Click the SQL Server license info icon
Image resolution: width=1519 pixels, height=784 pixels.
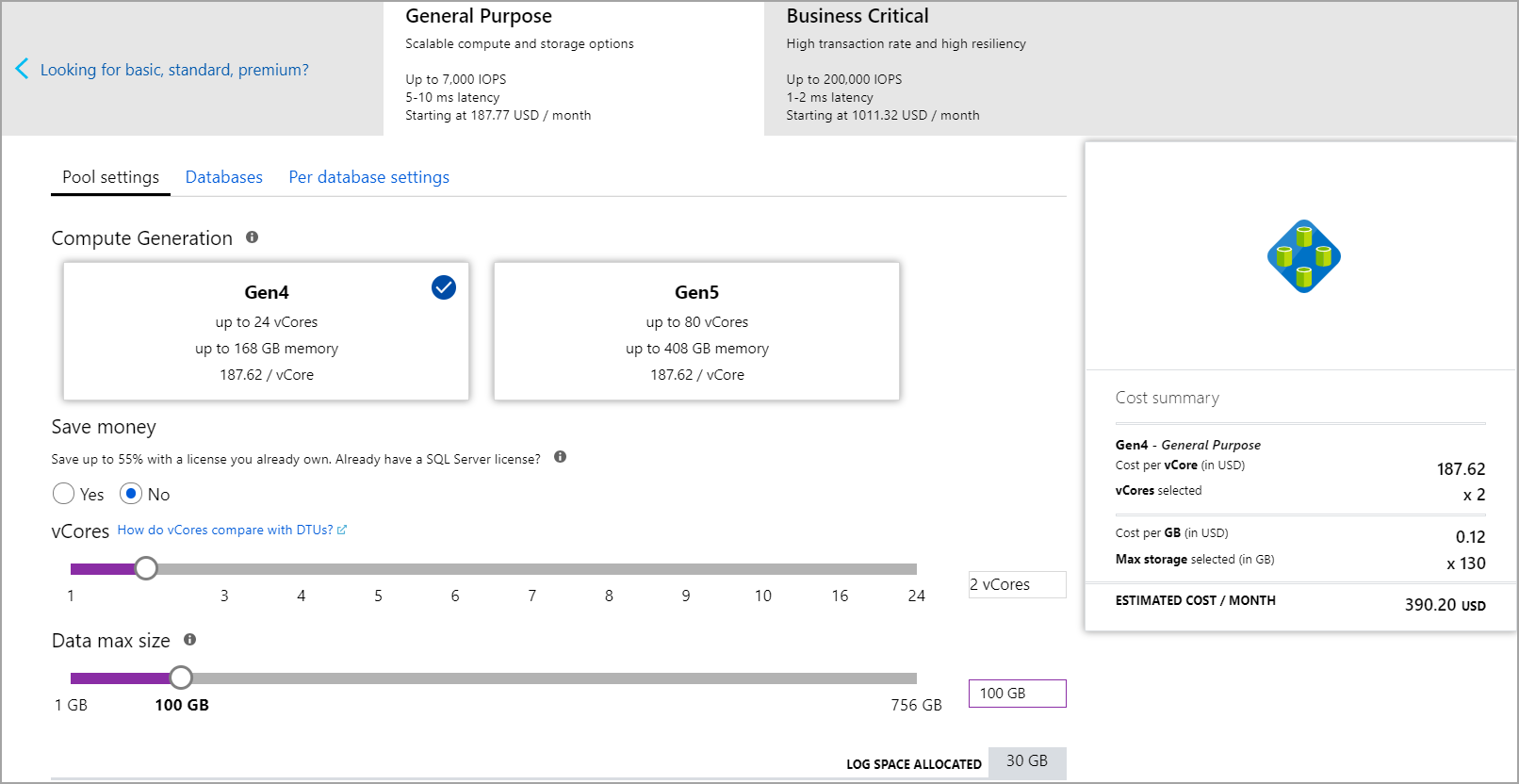coord(560,457)
